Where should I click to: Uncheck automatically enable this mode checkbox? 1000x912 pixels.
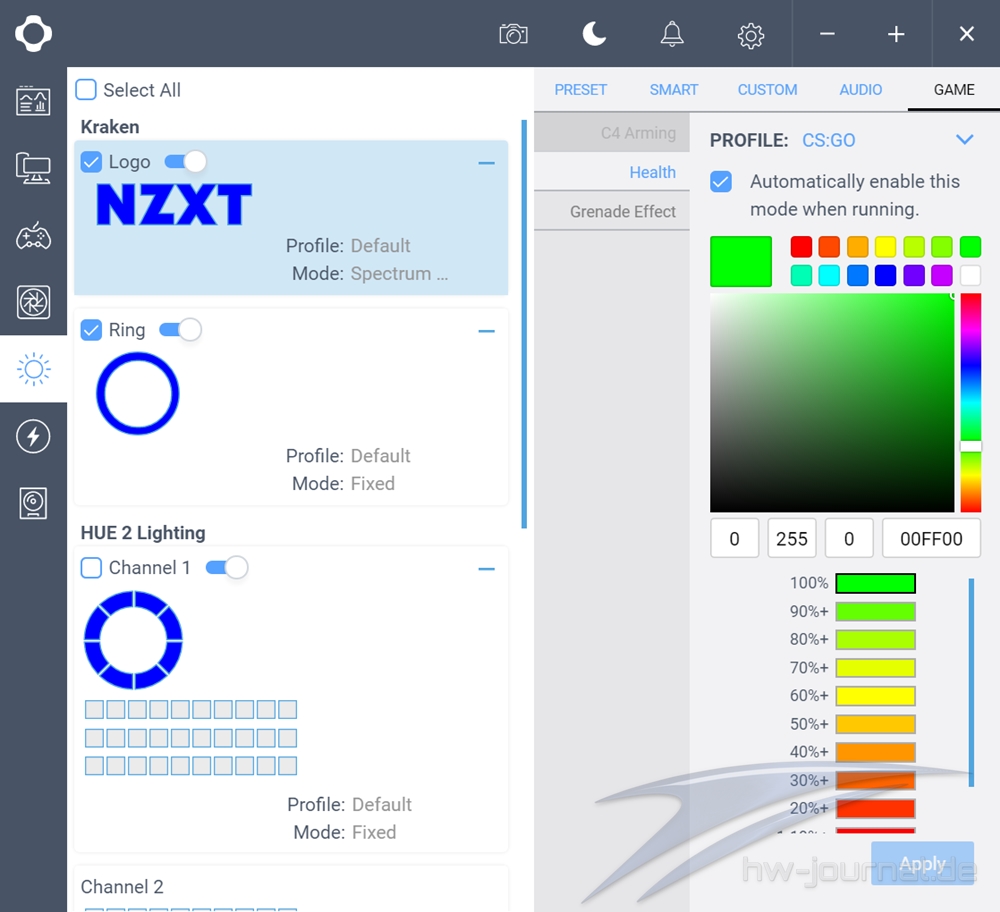tap(721, 182)
